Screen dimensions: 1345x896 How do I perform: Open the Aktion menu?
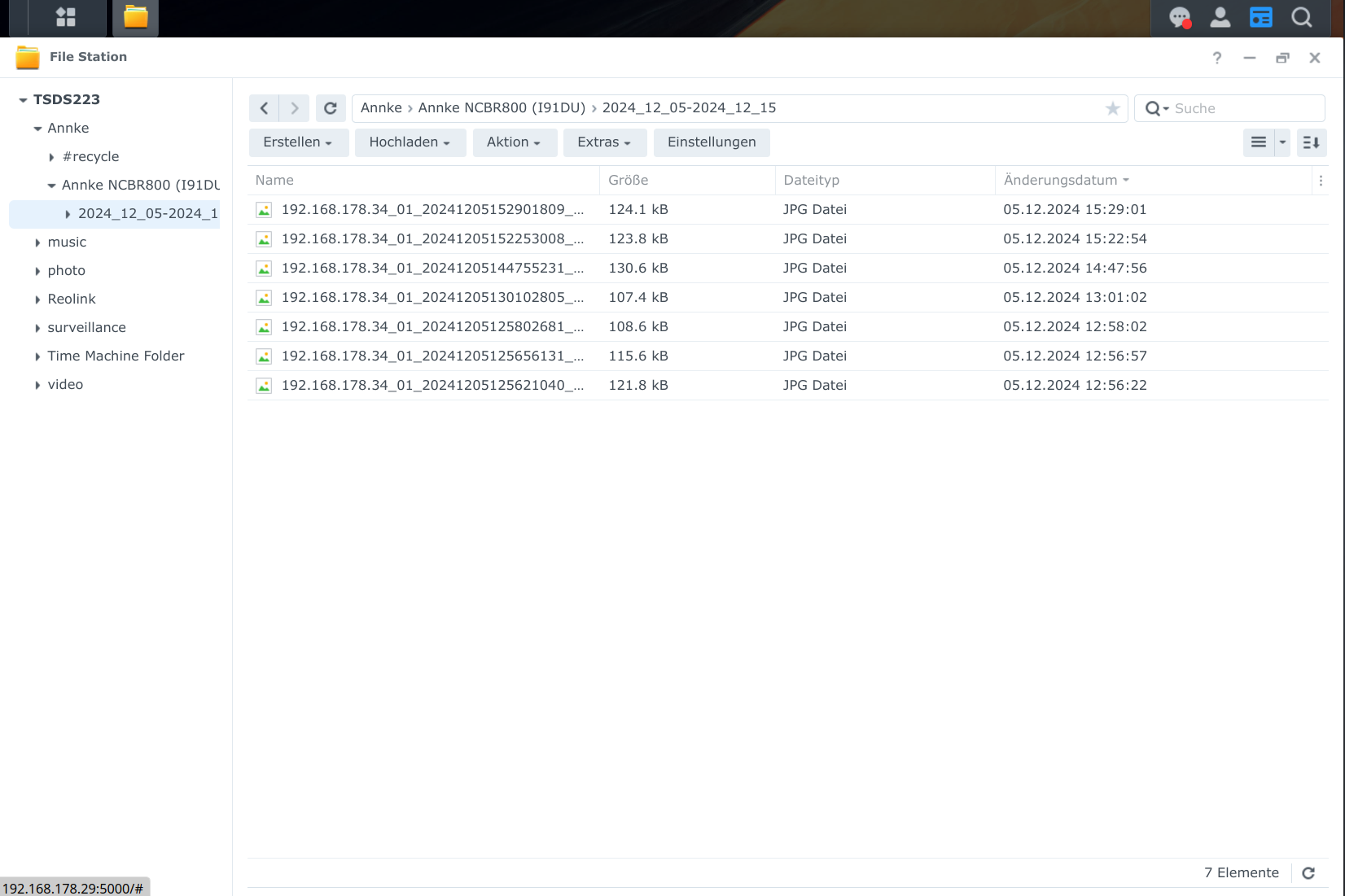[514, 142]
